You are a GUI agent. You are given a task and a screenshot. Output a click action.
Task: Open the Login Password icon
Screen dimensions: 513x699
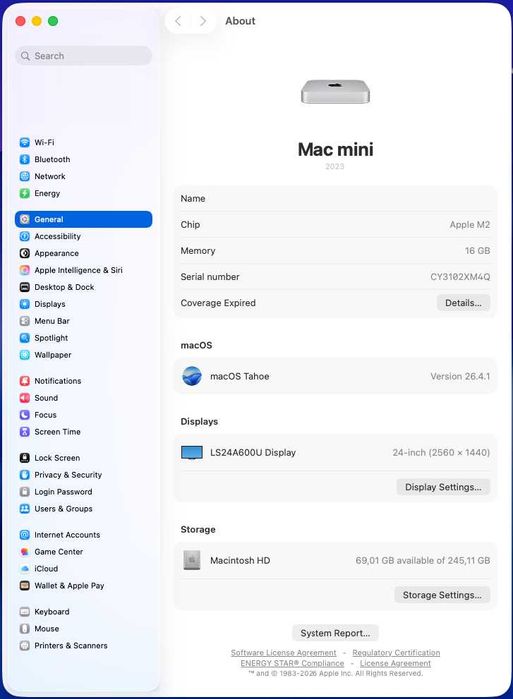[x=25, y=492]
